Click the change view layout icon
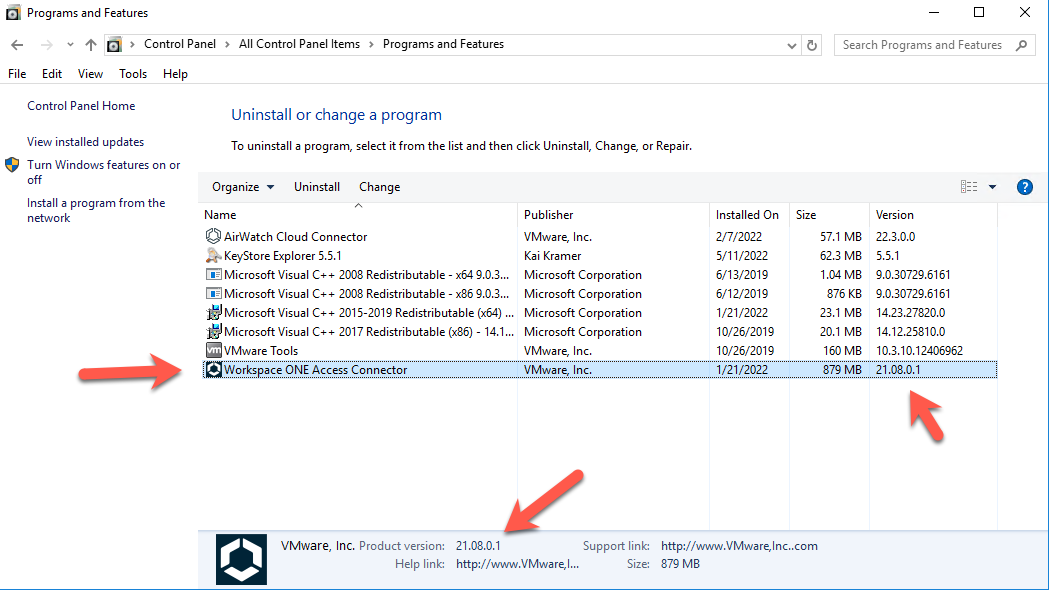This screenshot has height=590, width=1049. [969, 187]
